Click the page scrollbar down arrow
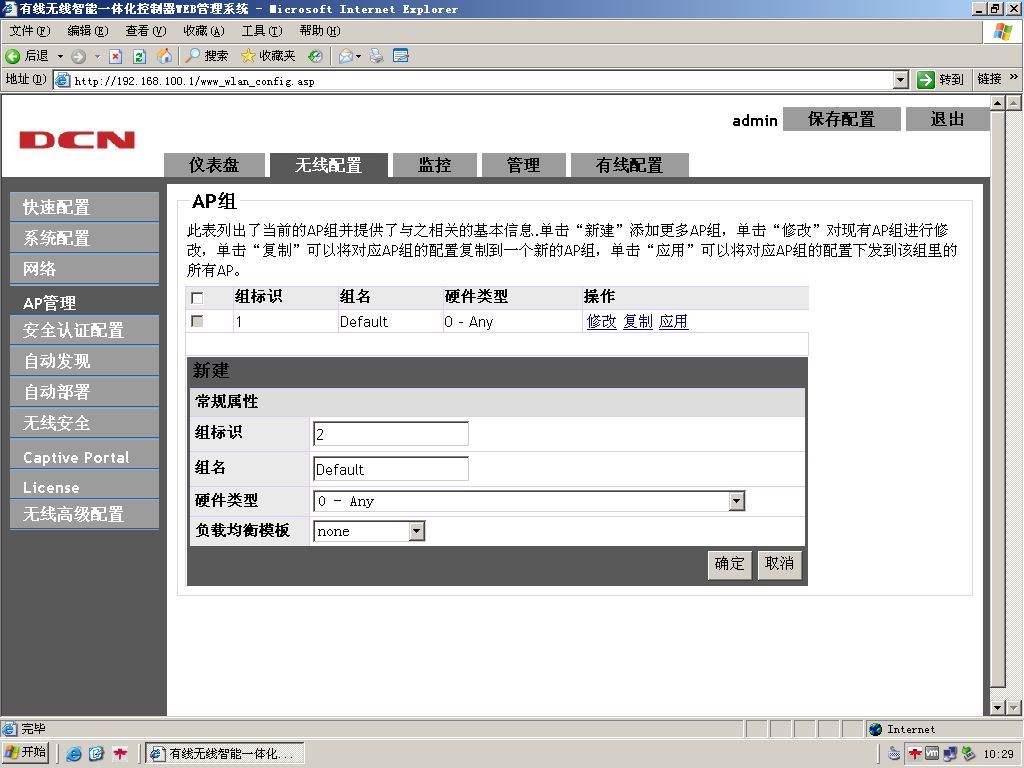 click(997, 707)
